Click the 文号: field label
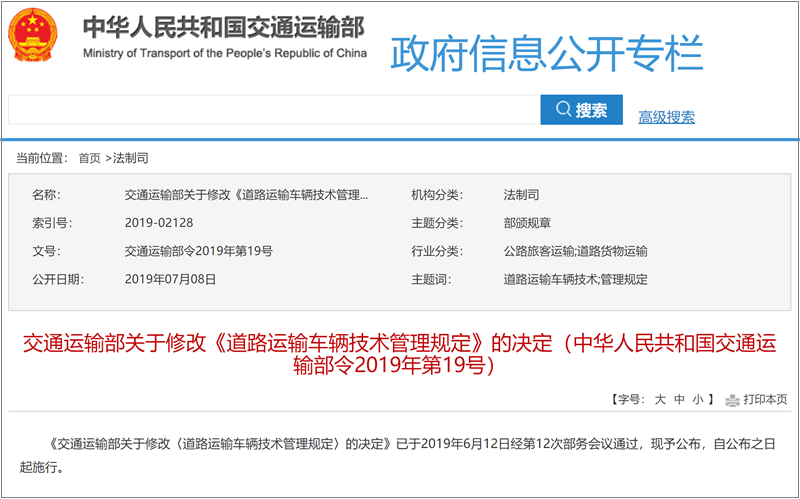800x499 pixels. point(46,251)
